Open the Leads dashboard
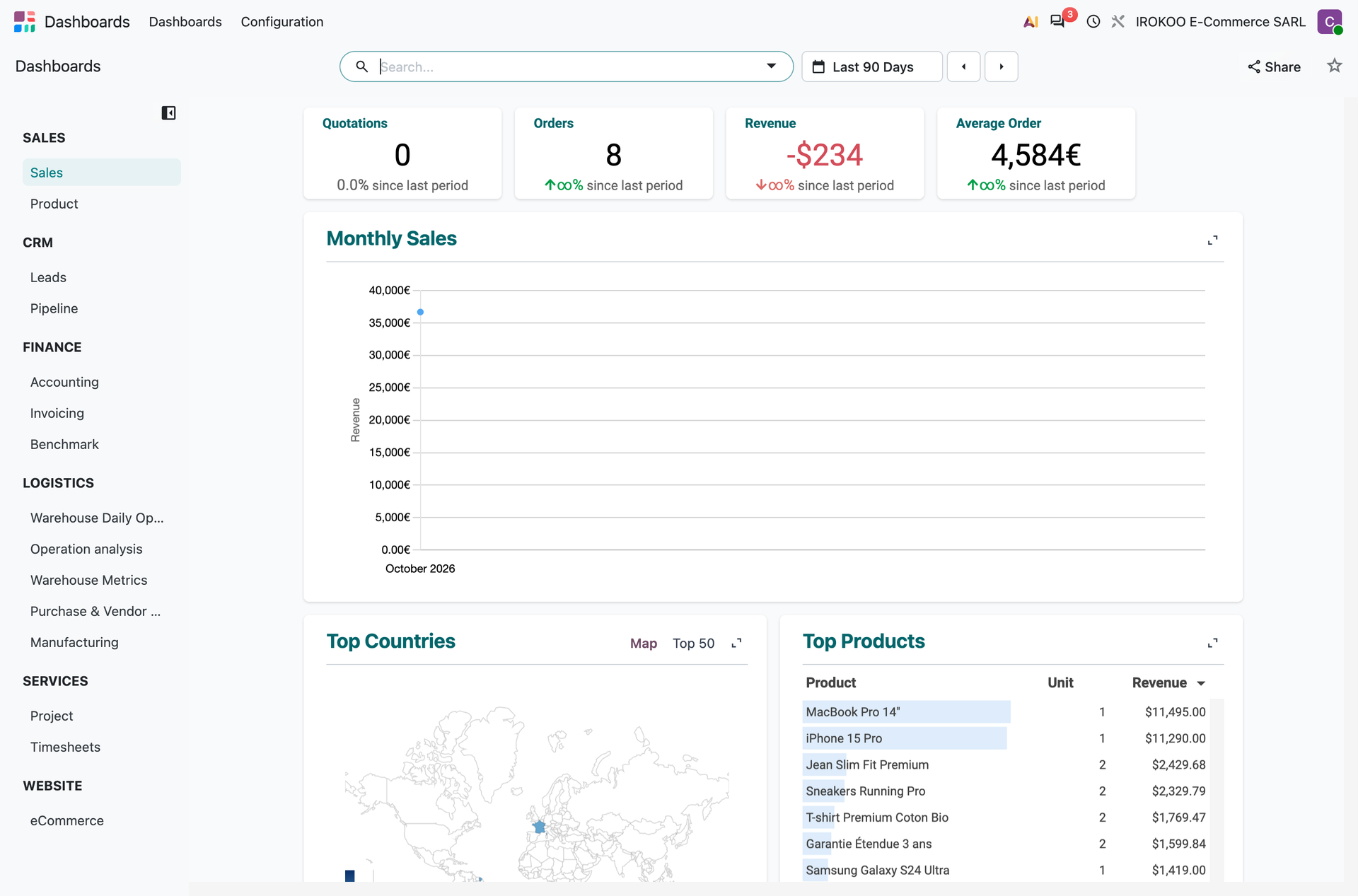The image size is (1358, 896). tap(102, 277)
